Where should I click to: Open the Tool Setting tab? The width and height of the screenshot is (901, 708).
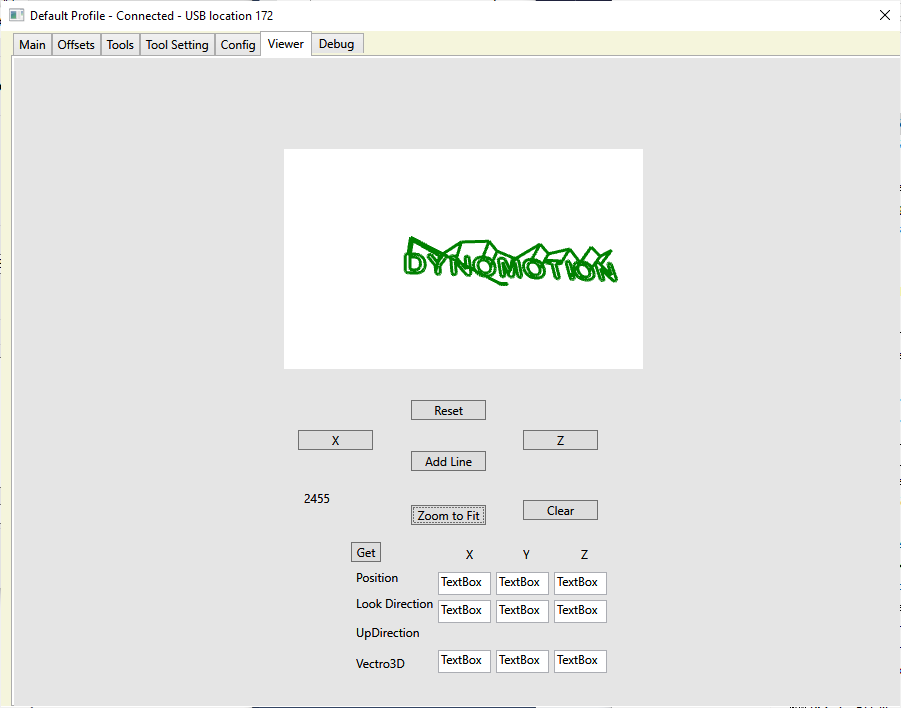[x=177, y=45]
